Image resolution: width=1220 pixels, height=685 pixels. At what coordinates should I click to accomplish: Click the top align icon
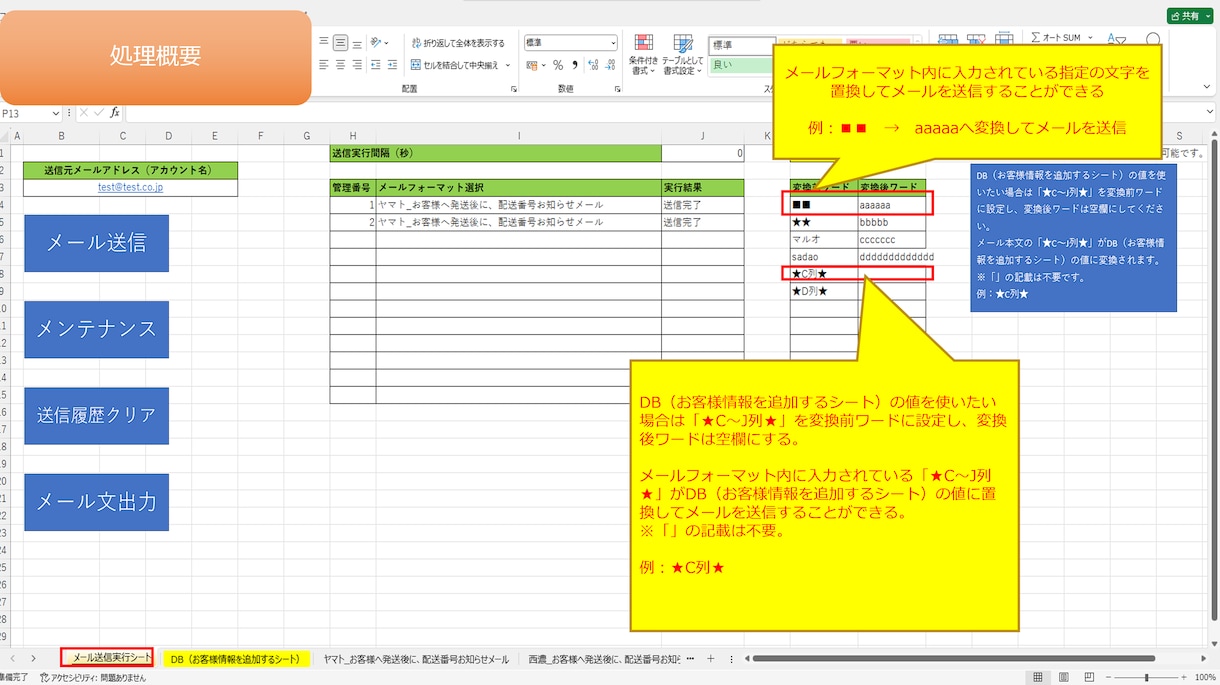[325, 43]
